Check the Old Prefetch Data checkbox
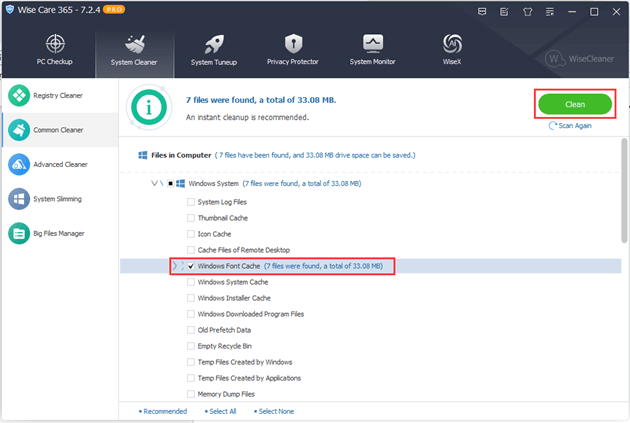630x423 pixels. click(191, 330)
